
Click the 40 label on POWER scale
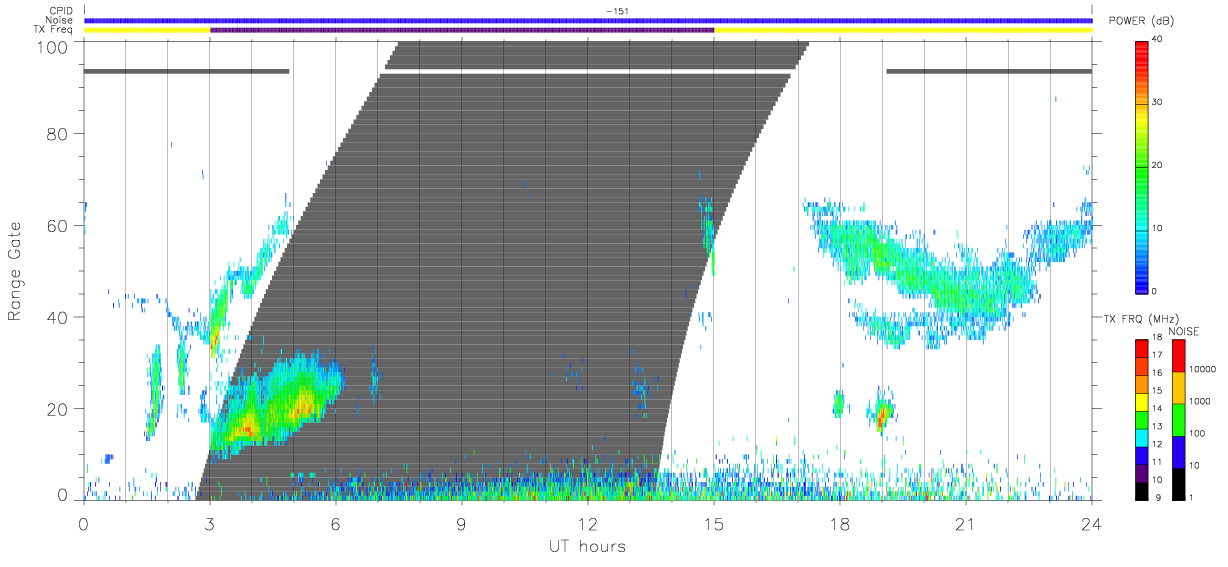pyautogui.click(x=1158, y=39)
